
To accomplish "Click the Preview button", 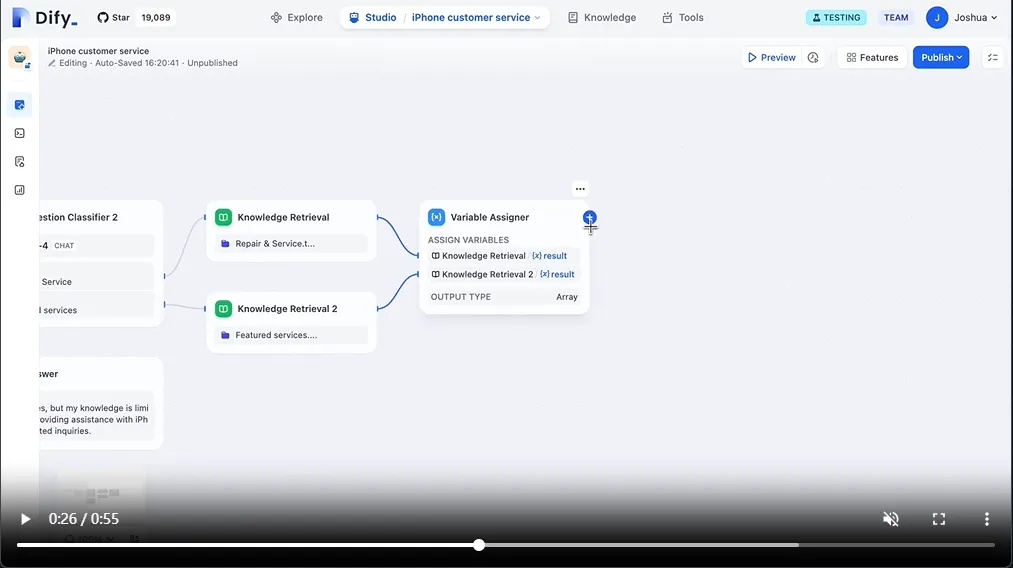I will click(x=771, y=58).
